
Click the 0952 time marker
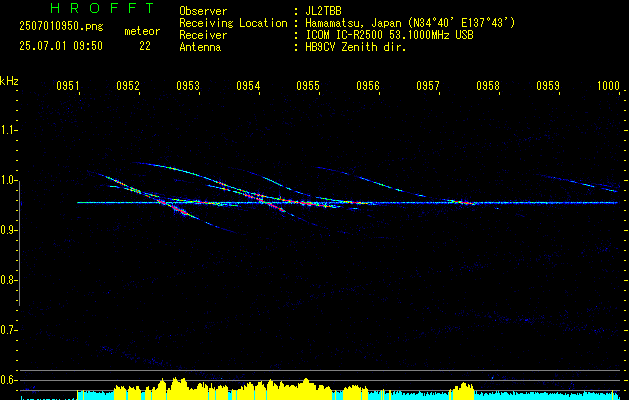pyautogui.click(x=128, y=86)
